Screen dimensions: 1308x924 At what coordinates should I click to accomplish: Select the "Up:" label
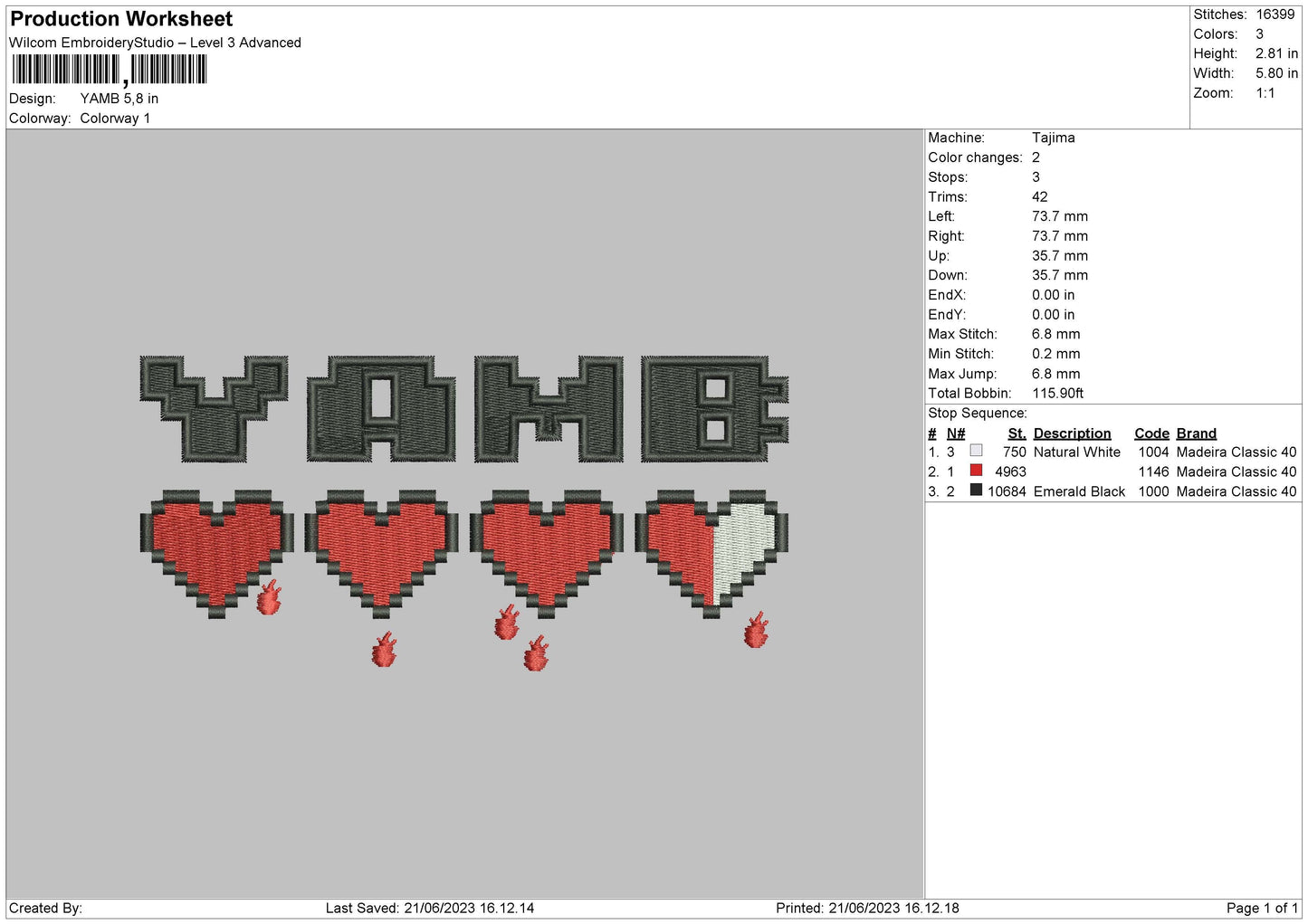click(x=939, y=256)
